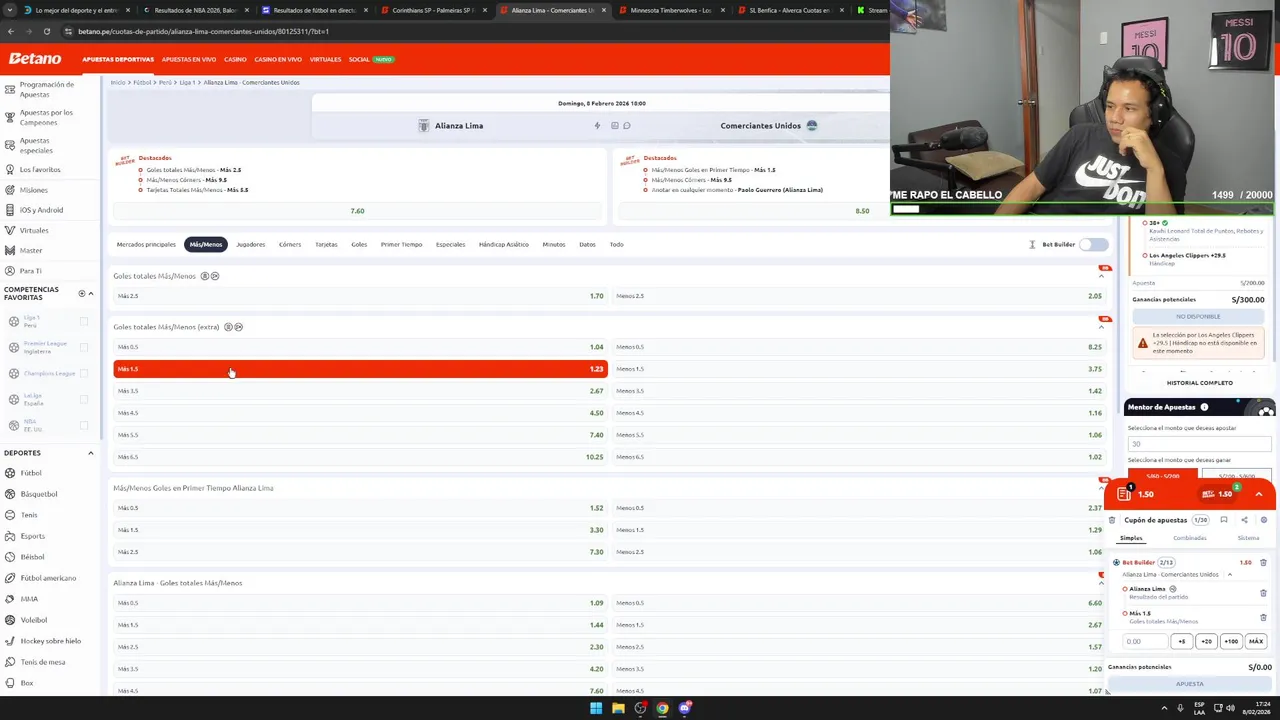
Task: Reload the page in Chrome
Action: pos(46,31)
